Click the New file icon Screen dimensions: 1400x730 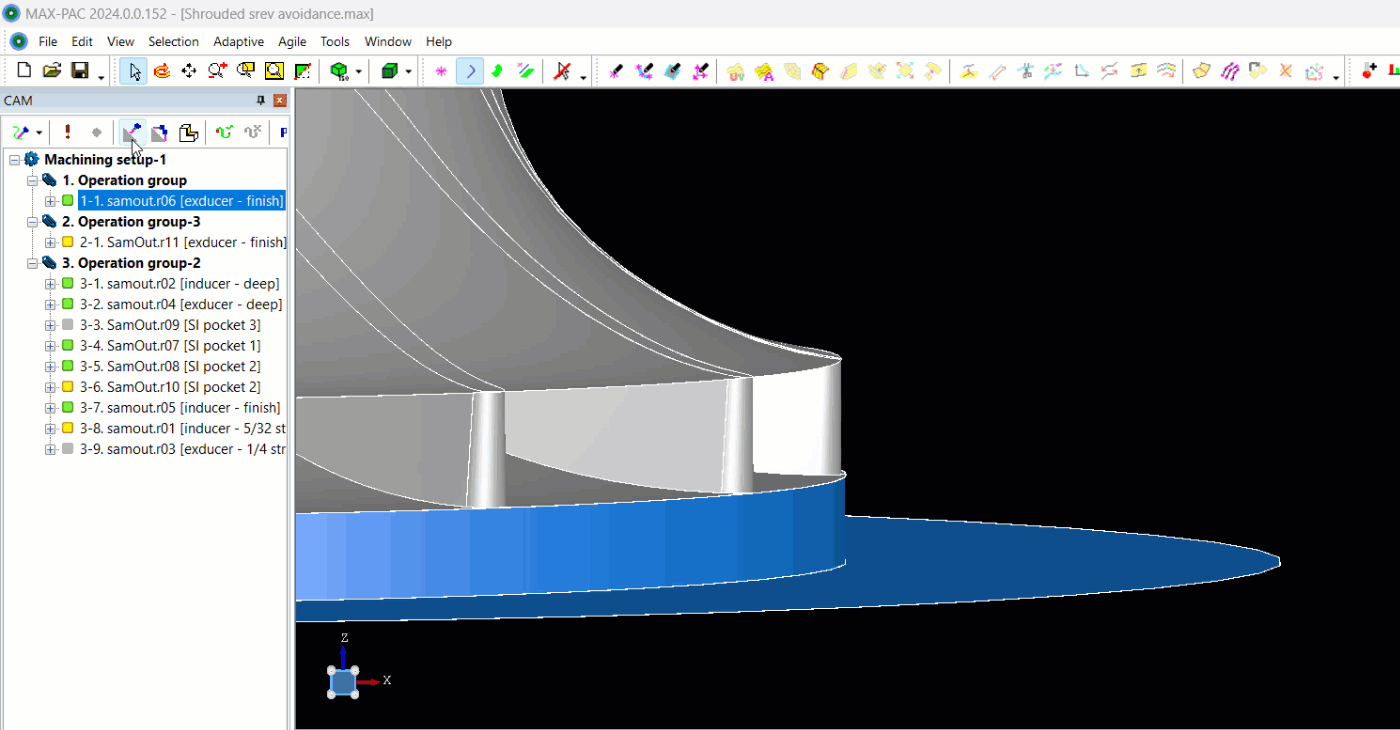24,71
